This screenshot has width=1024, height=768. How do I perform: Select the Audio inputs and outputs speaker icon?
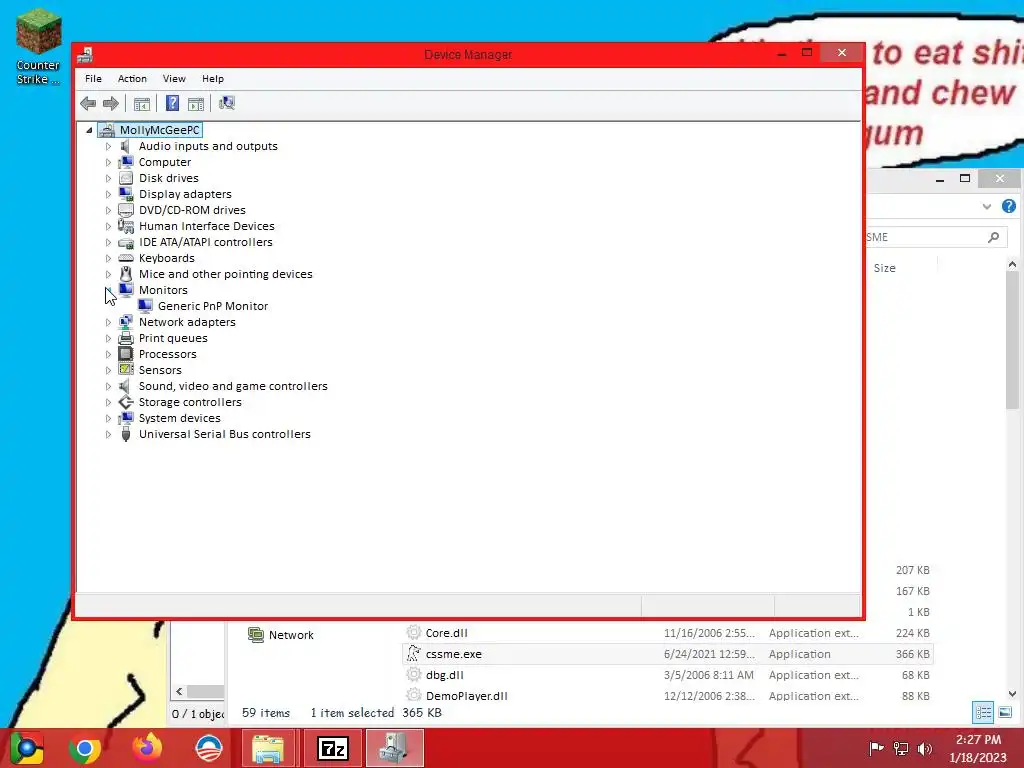tap(125, 146)
